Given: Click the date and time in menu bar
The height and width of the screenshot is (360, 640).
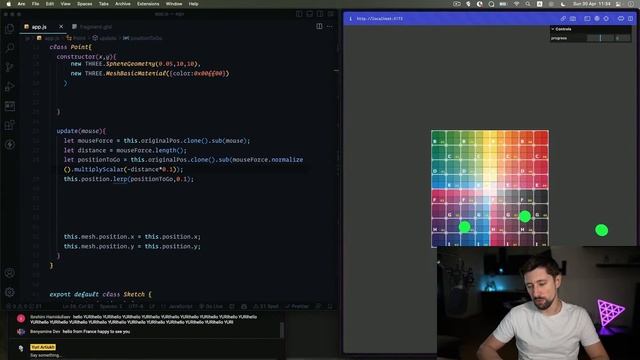Looking at the screenshot, I should pos(591,4).
